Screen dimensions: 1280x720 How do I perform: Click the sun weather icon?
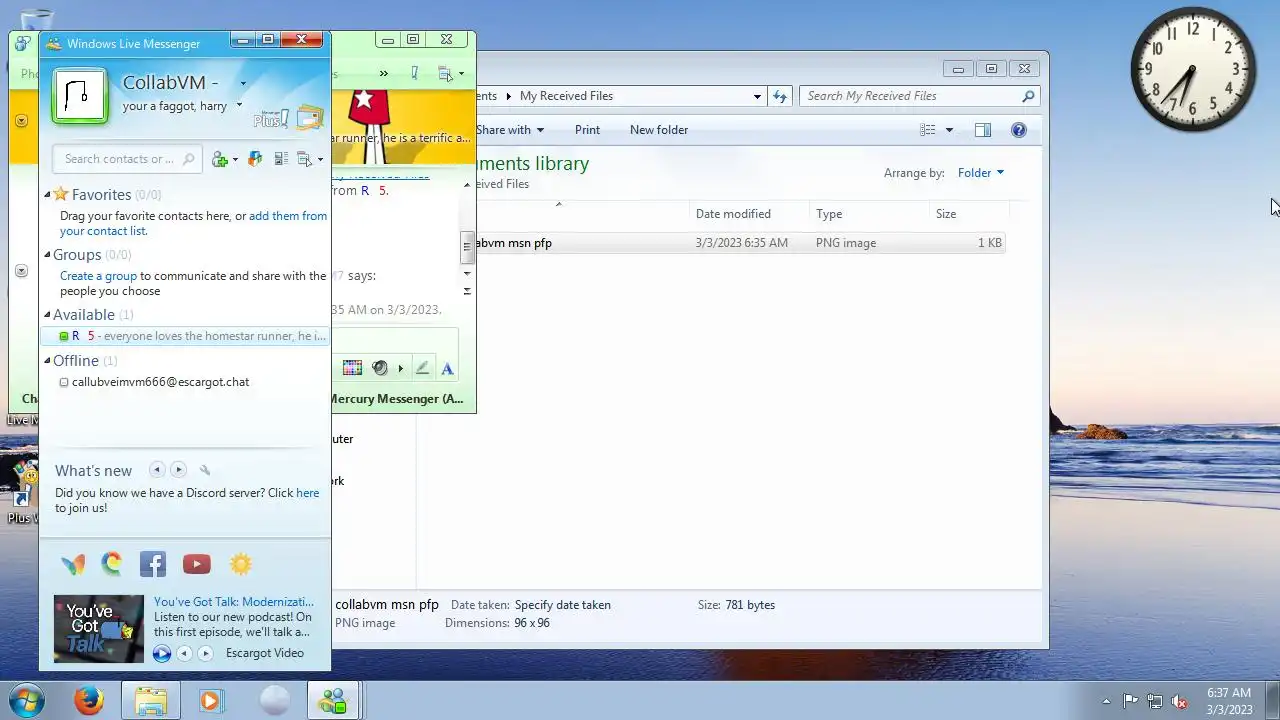point(241,564)
